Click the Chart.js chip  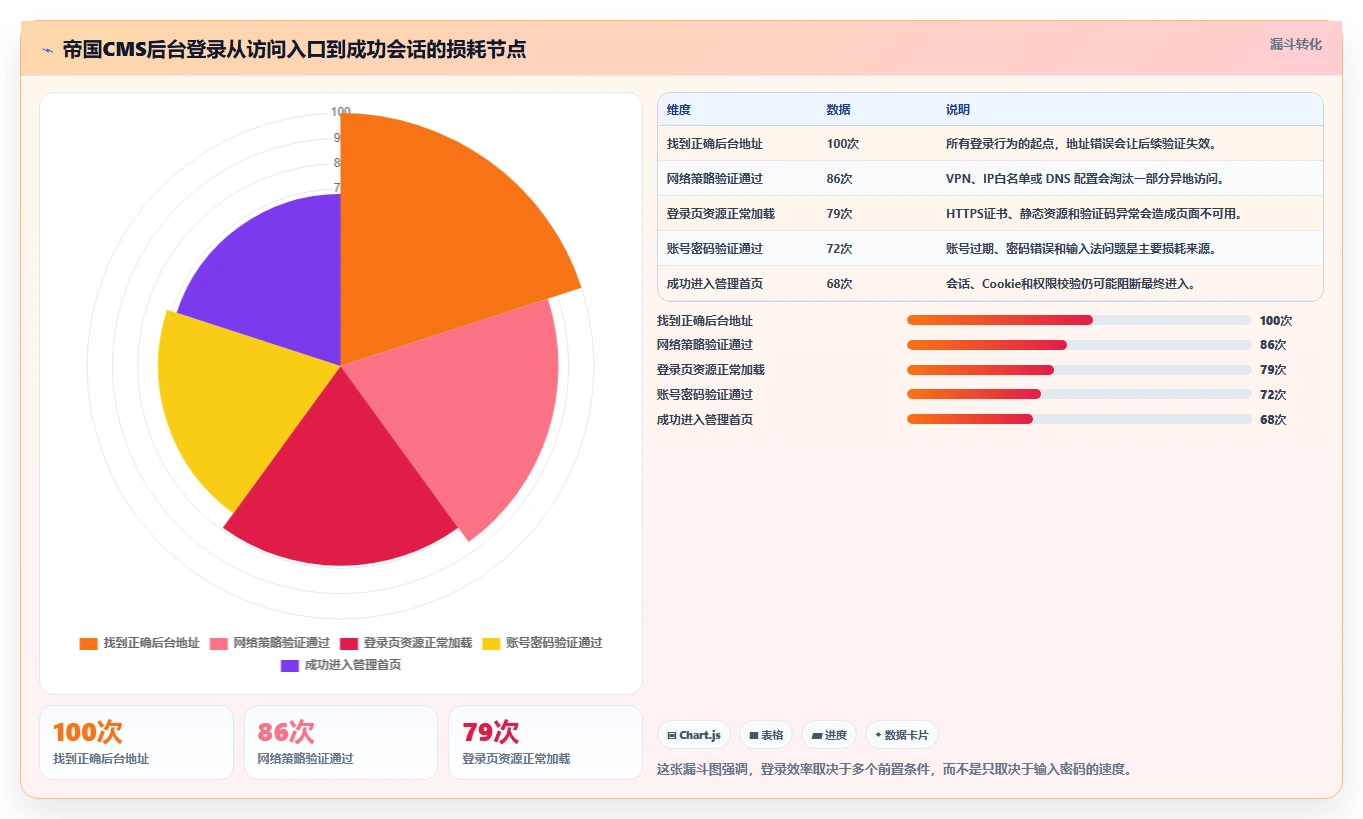click(694, 735)
